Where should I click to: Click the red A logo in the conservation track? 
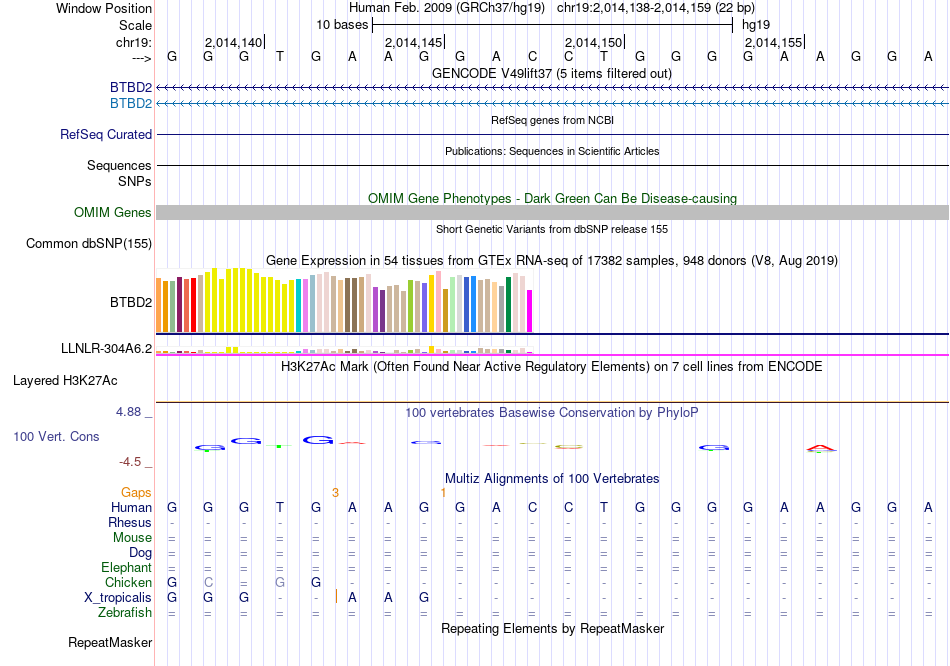coord(820,449)
